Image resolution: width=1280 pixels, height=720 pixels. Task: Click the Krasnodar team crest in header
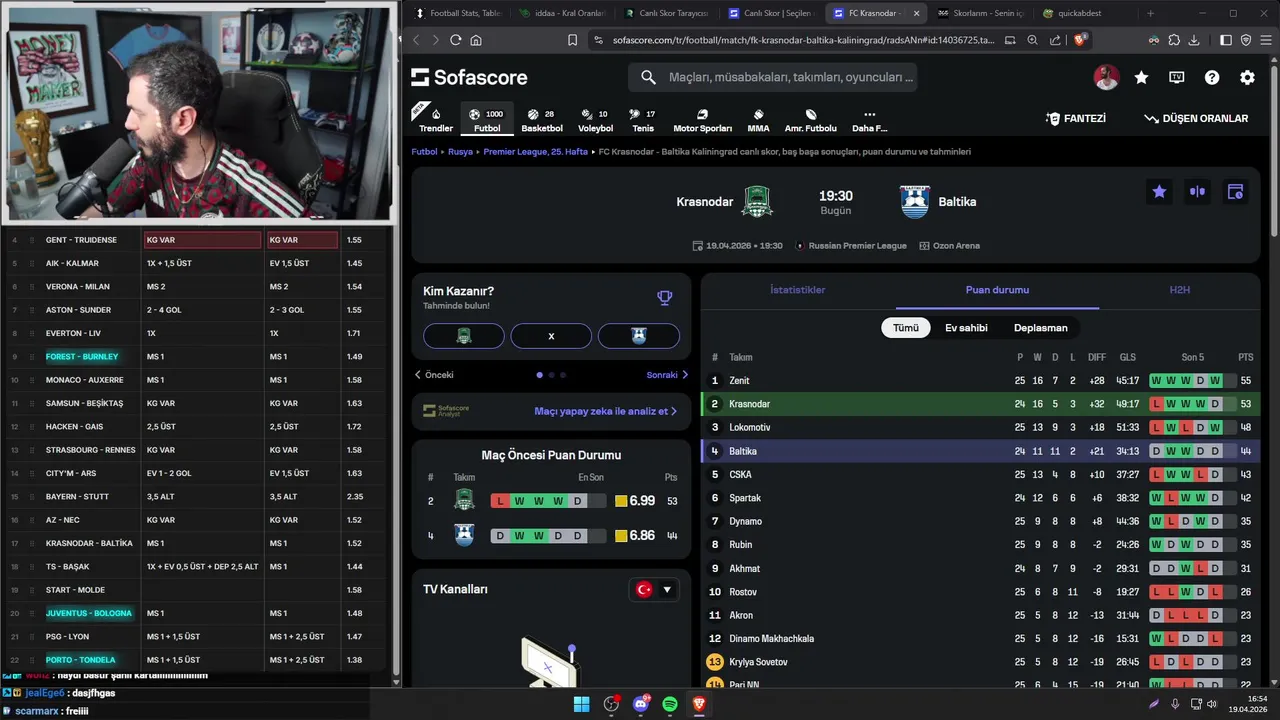(757, 201)
